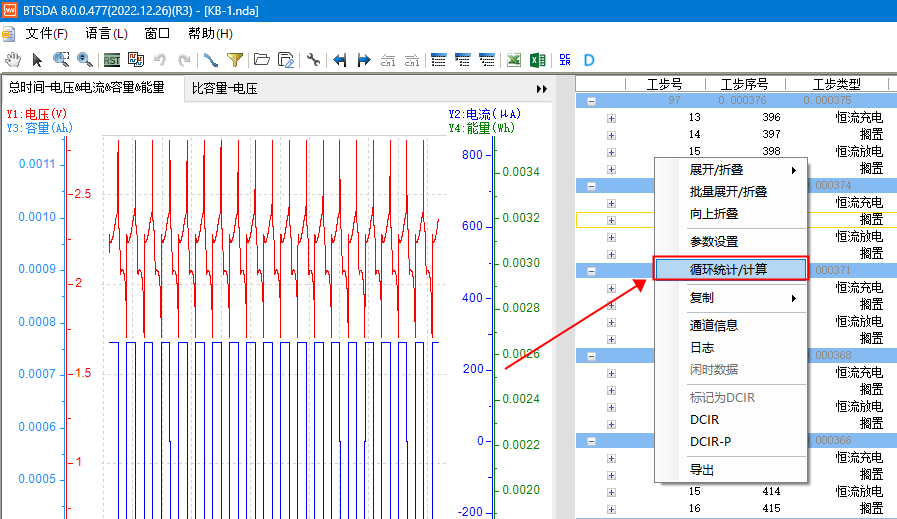897x519 pixels.
Task: Activate the vertical zoom magnifier tool
Action: coord(85,60)
